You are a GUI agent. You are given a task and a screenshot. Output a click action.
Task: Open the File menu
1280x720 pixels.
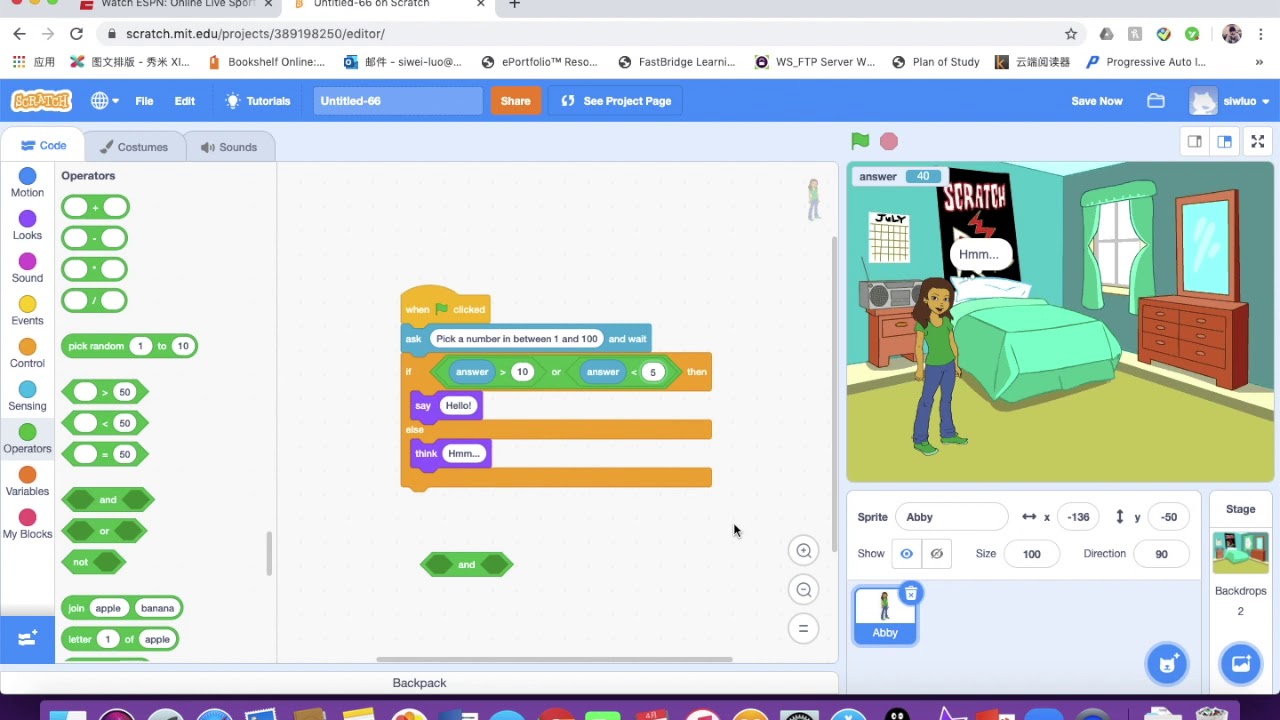click(144, 101)
